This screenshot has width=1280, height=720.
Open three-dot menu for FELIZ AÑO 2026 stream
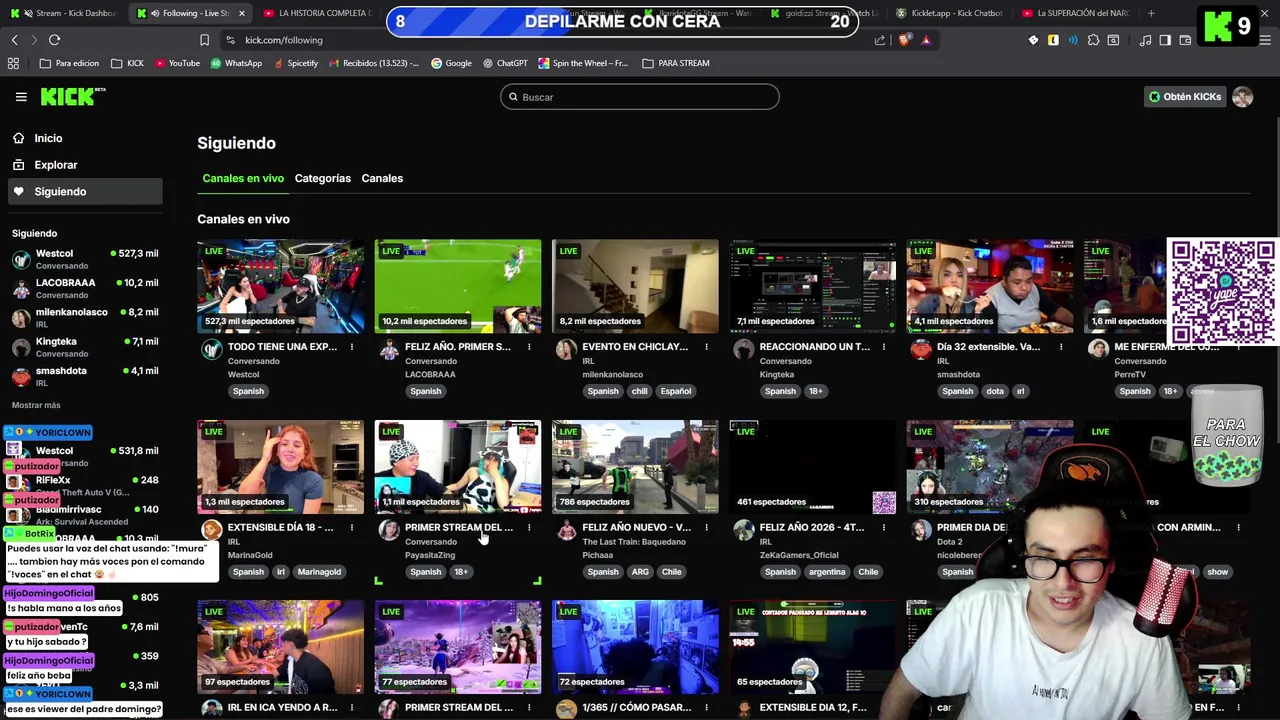coord(883,527)
